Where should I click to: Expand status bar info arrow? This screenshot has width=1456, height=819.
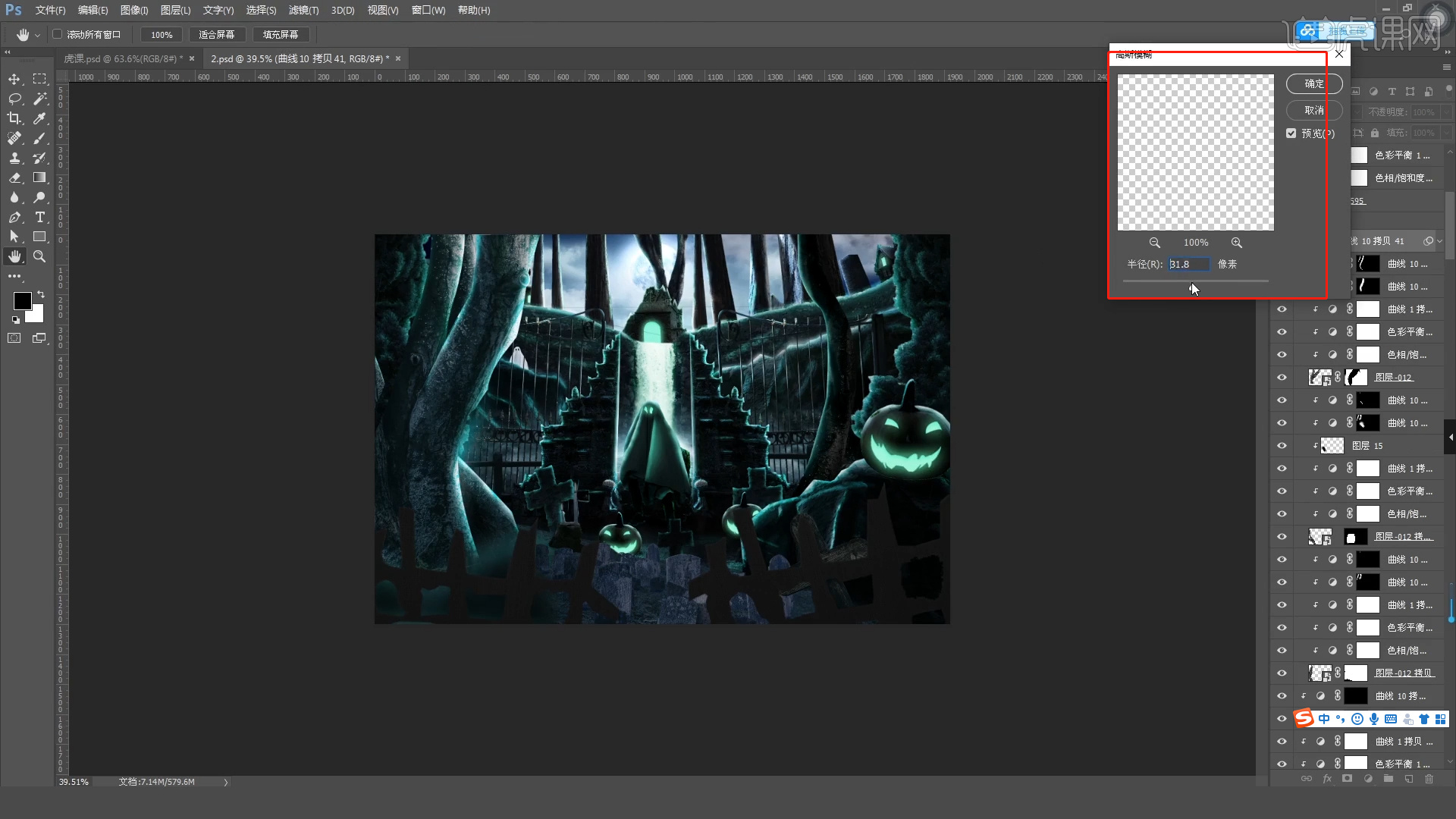(x=225, y=782)
